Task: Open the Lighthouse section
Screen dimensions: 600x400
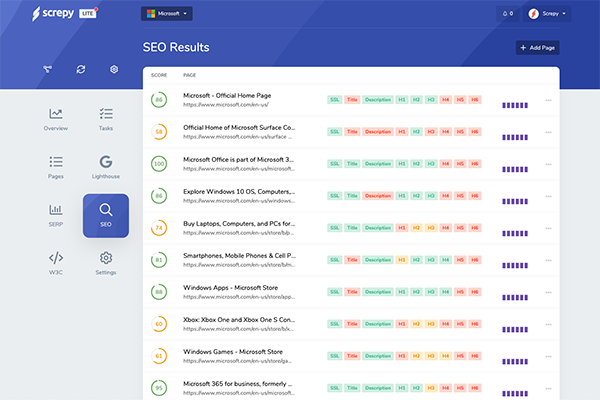Action: point(106,167)
